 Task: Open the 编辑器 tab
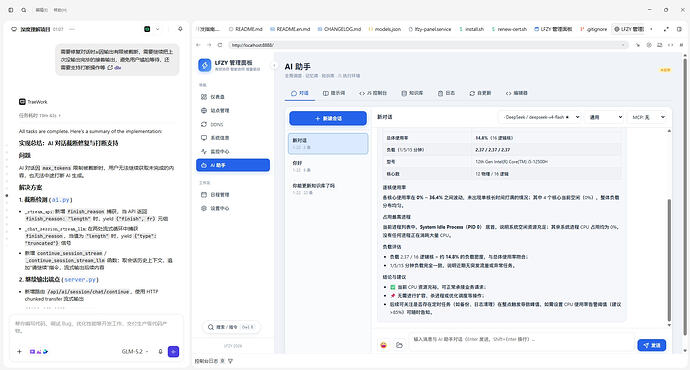tap(517, 93)
